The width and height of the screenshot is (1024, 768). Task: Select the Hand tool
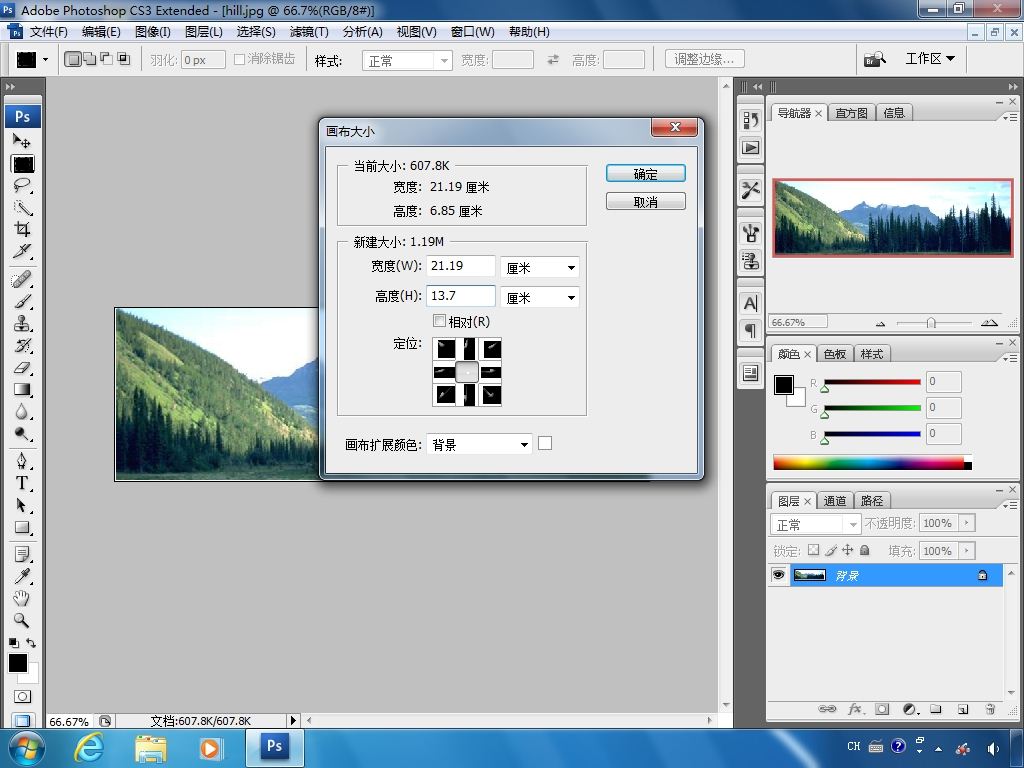[22, 598]
